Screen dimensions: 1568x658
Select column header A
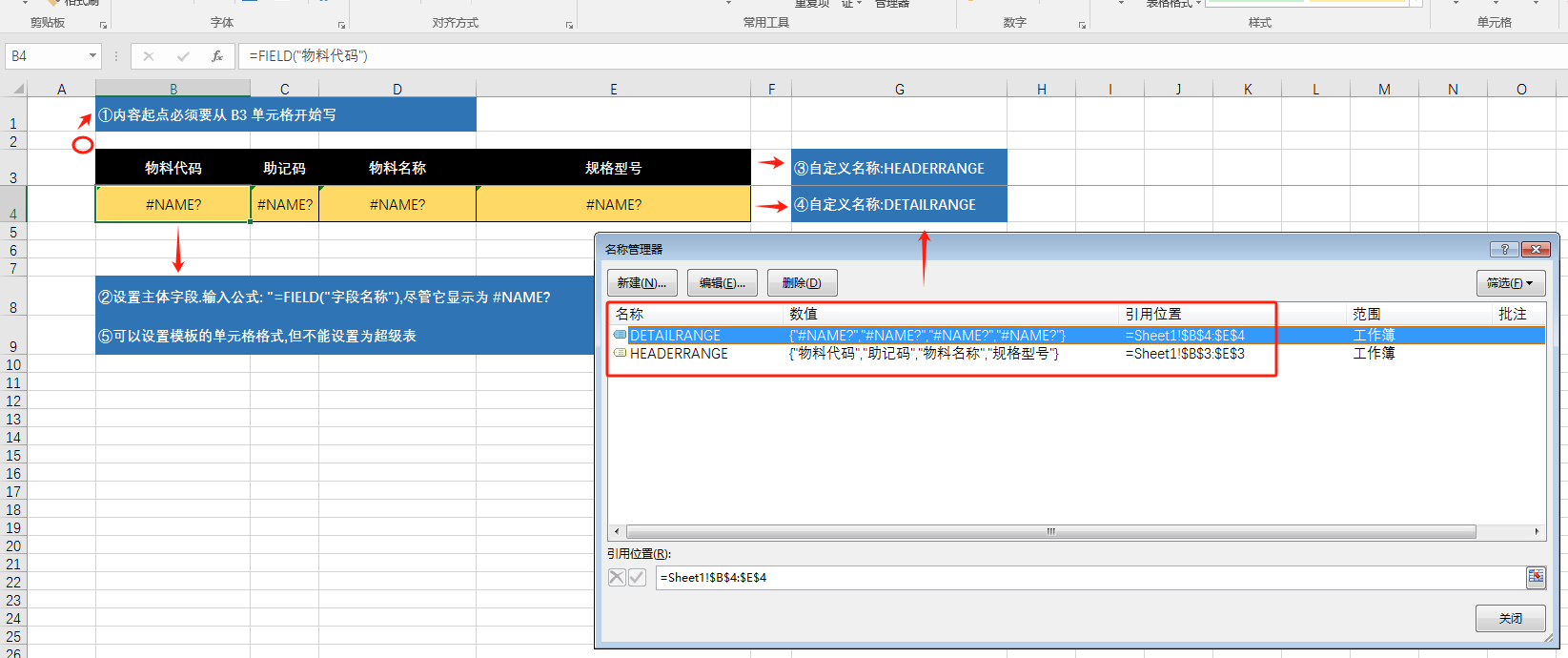(x=61, y=89)
